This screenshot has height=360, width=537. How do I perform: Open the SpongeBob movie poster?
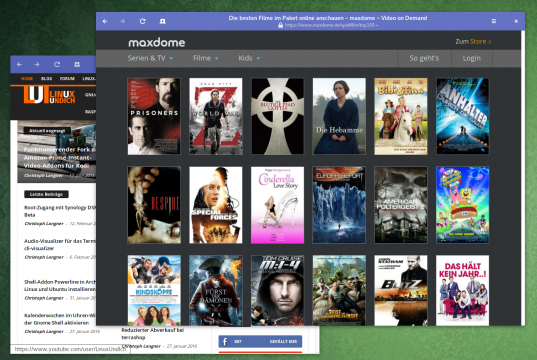point(462,205)
